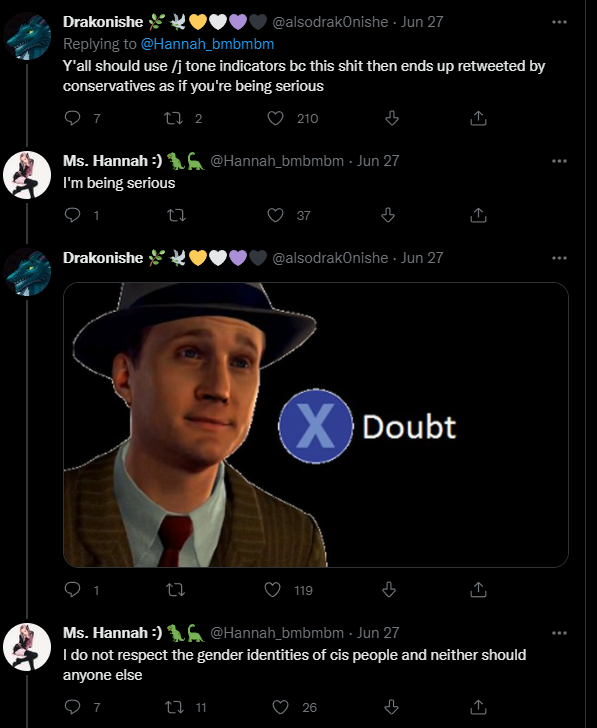
Task: Open the Doubt meme image
Action: [316, 425]
